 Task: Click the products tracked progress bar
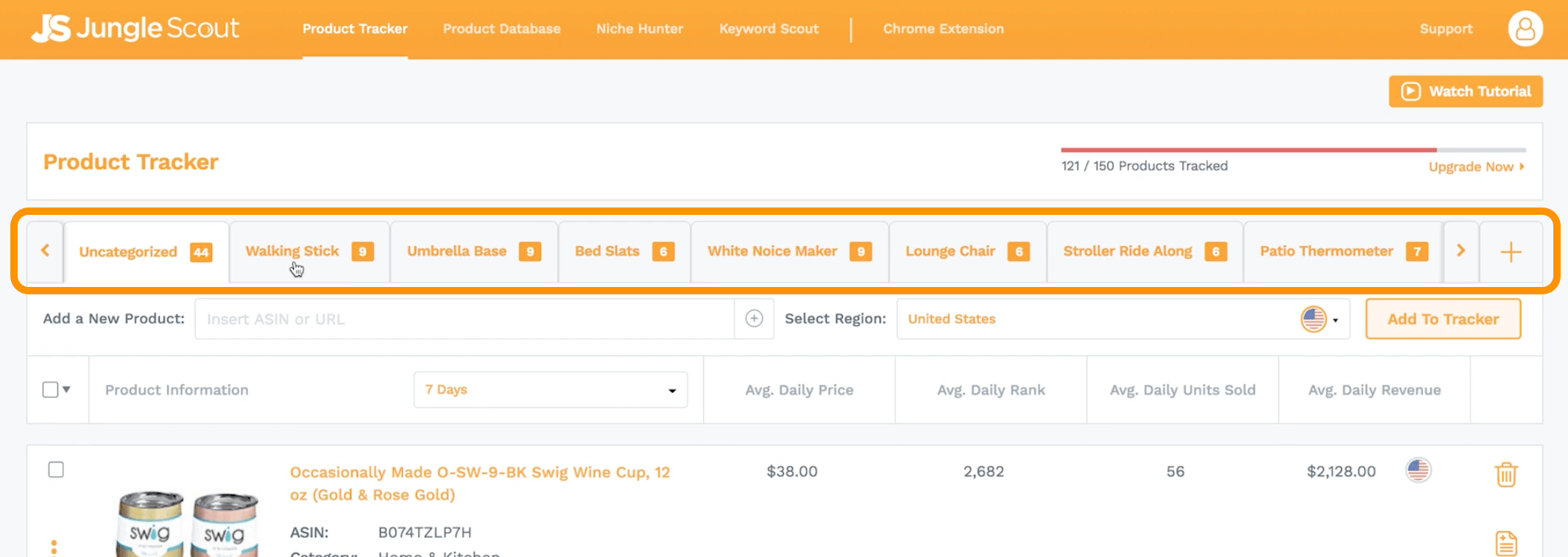(1293, 150)
